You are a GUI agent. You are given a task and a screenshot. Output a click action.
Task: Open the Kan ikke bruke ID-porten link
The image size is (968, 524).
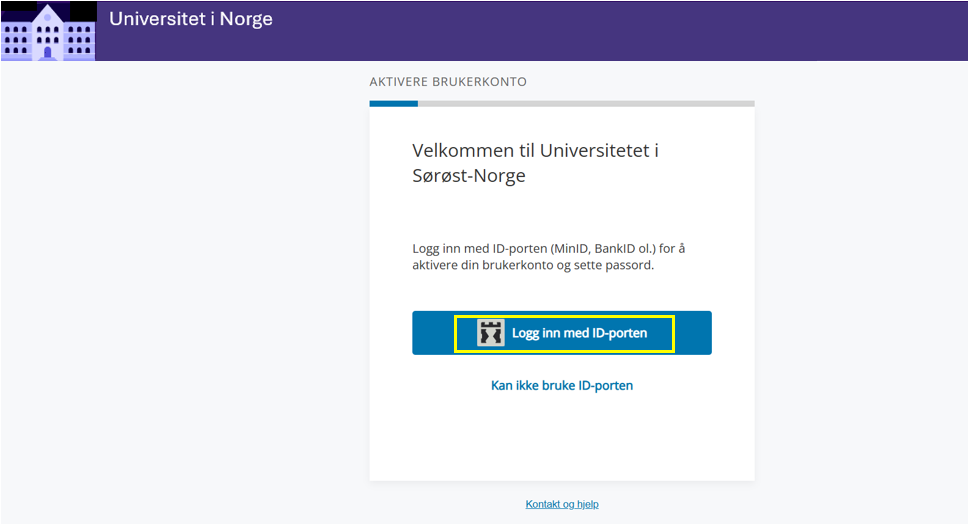(x=561, y=385)
